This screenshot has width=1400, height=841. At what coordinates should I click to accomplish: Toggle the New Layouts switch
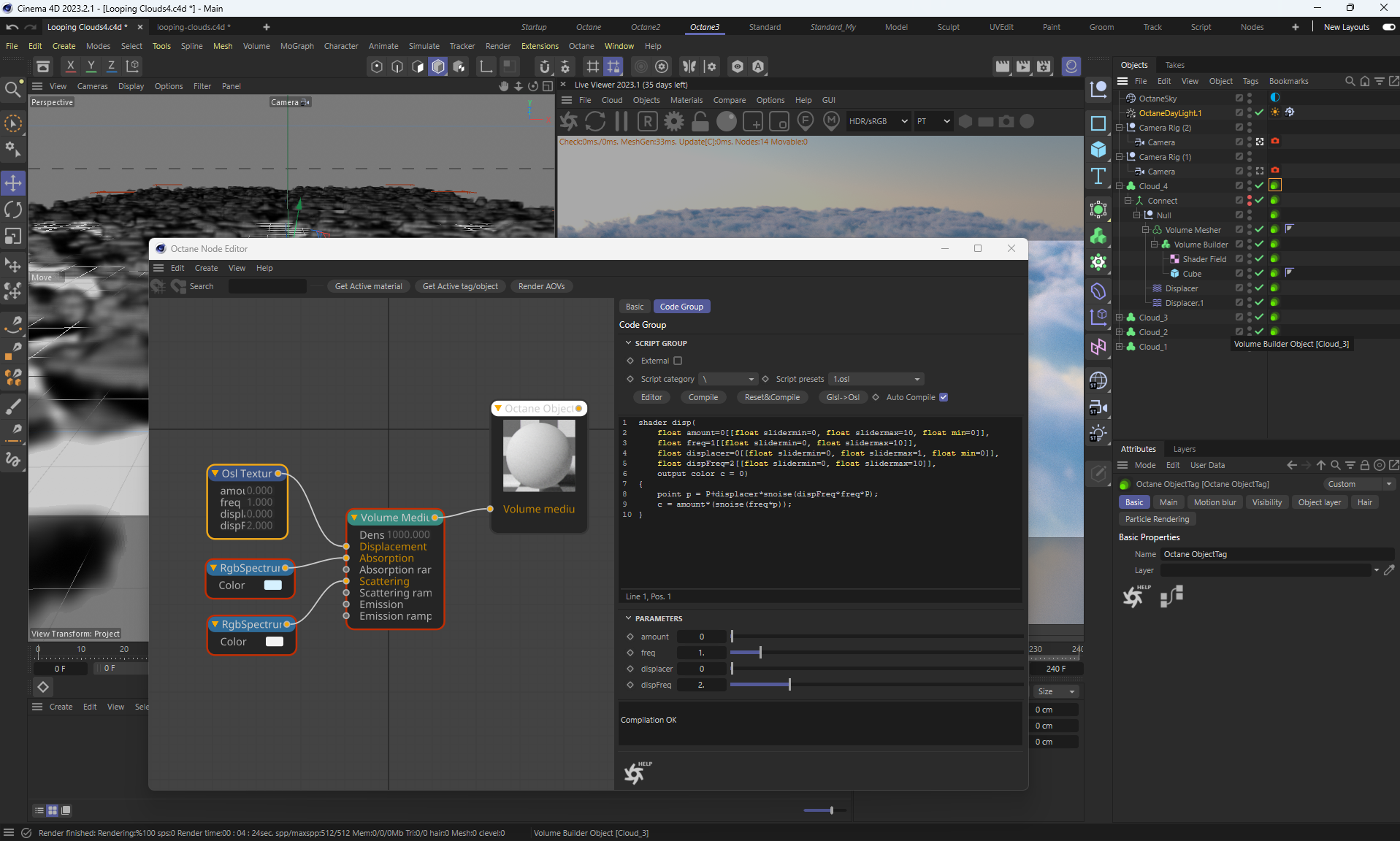pyautogui.click(x=1388, y=27)
